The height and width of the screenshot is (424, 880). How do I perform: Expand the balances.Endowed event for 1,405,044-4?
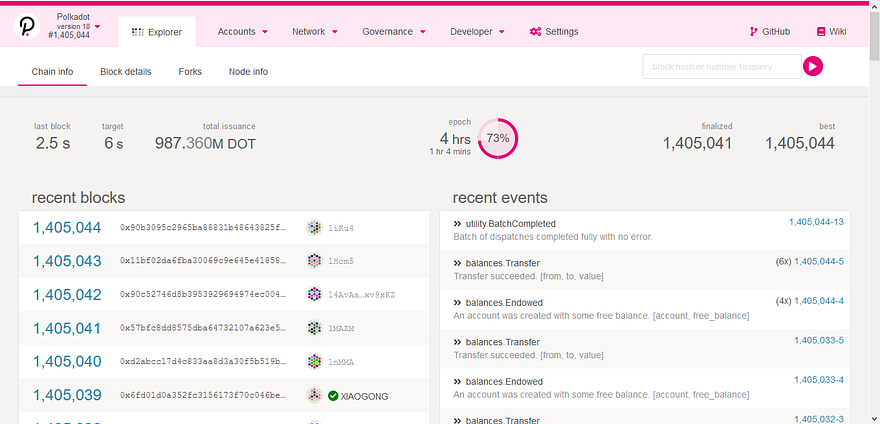click(457, 303)
